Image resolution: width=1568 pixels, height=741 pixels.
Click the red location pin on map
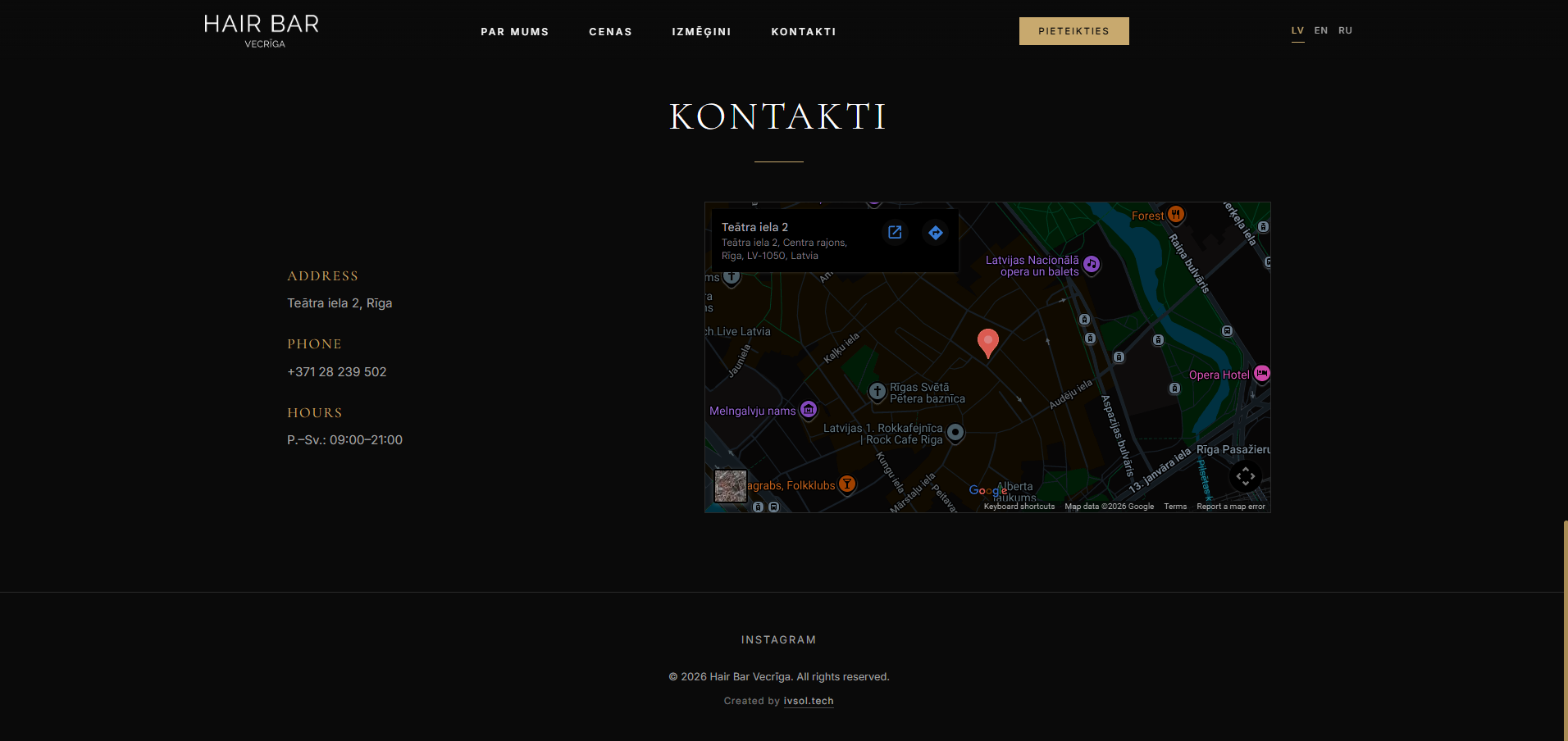coord(988,343)
